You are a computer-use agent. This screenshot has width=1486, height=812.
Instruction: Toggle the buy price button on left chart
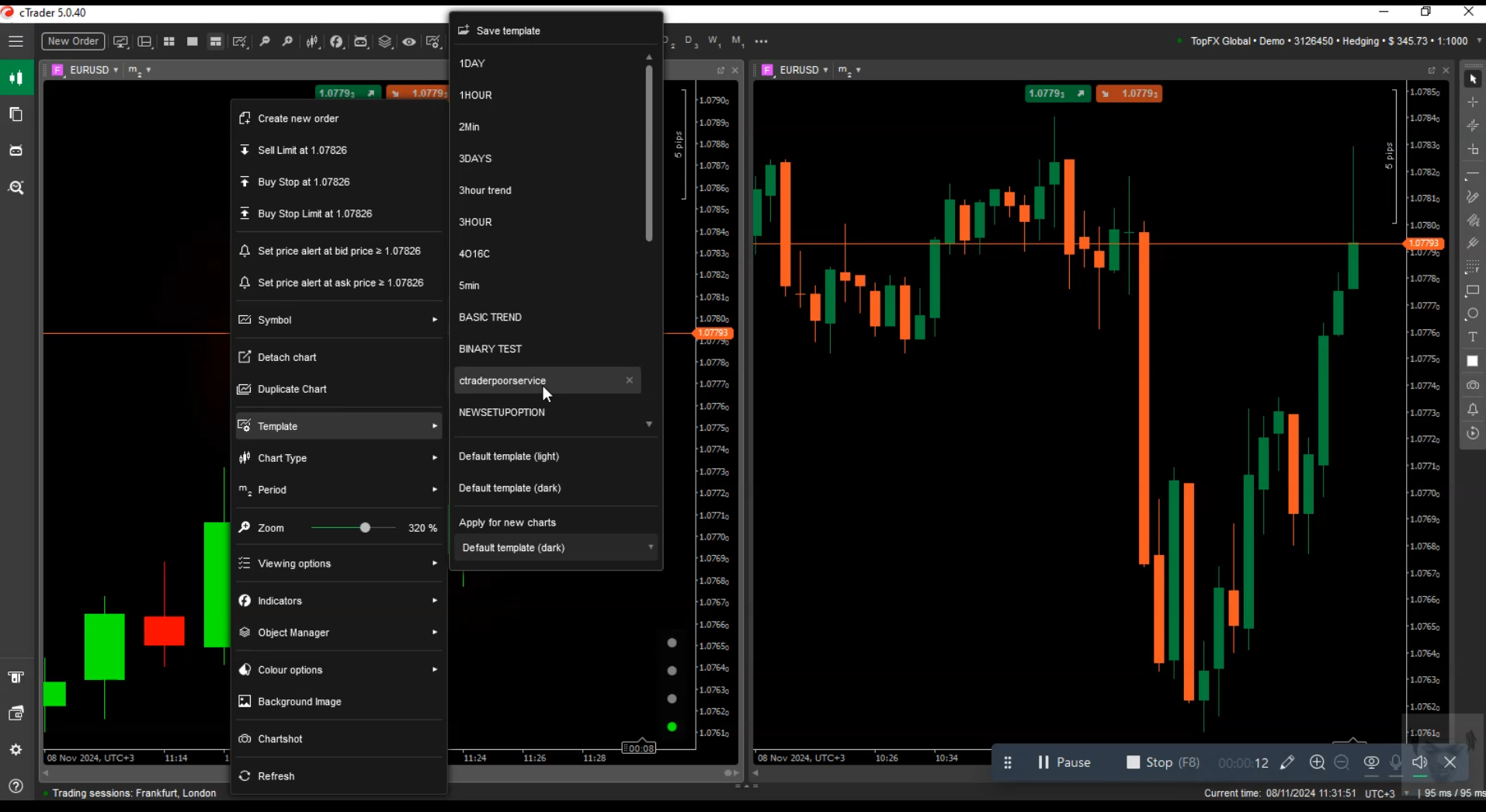pyautogui.click(x=347, y=93)
